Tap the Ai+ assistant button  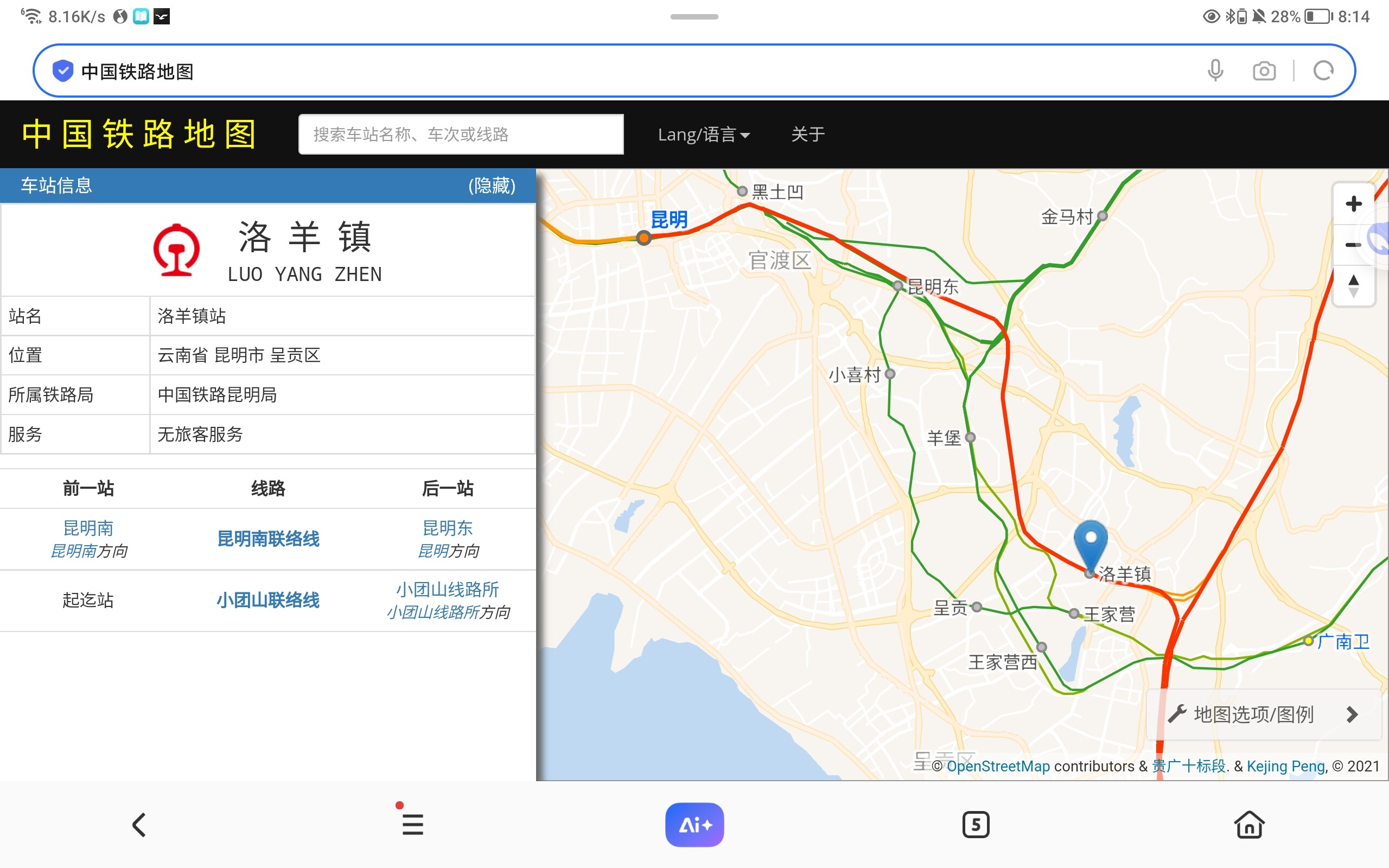(x=694, y=825)
